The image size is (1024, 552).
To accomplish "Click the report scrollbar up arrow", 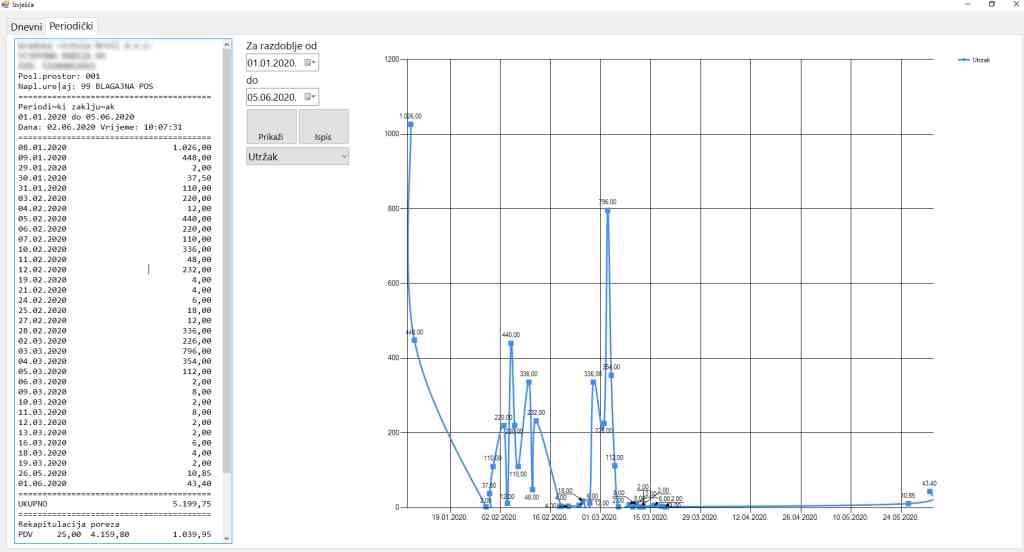I will [x=228, y=44].
